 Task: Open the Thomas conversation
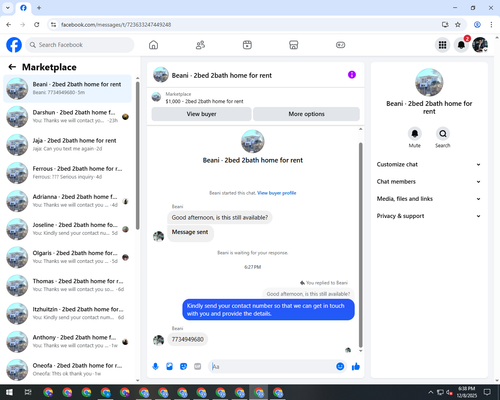(67, 285)
